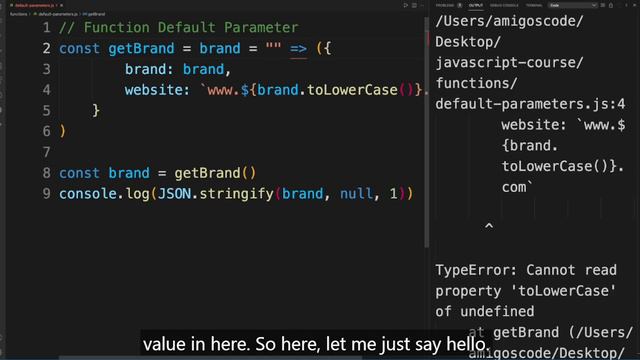Place cursor on getBrand in line 2
Image resolution: width=640 pixels, height=360 pixels.
point(141,49)
